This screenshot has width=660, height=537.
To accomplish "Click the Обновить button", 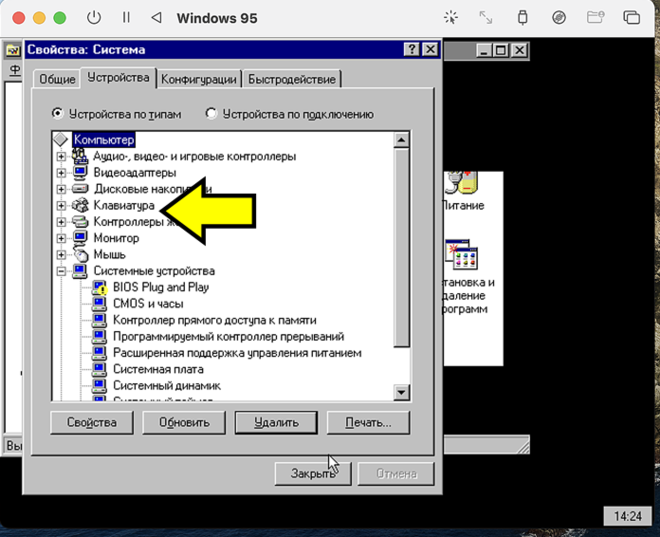I will pyautogui.click(x=184, y=422).
